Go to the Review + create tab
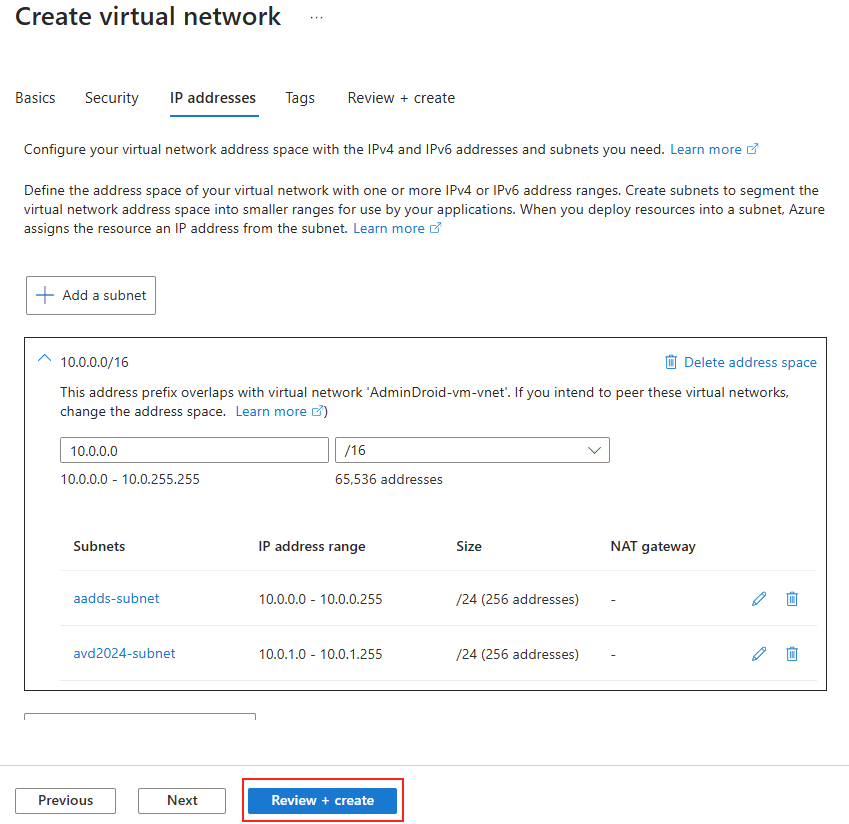This screenshot has height=824, width=849. (401, 98)
